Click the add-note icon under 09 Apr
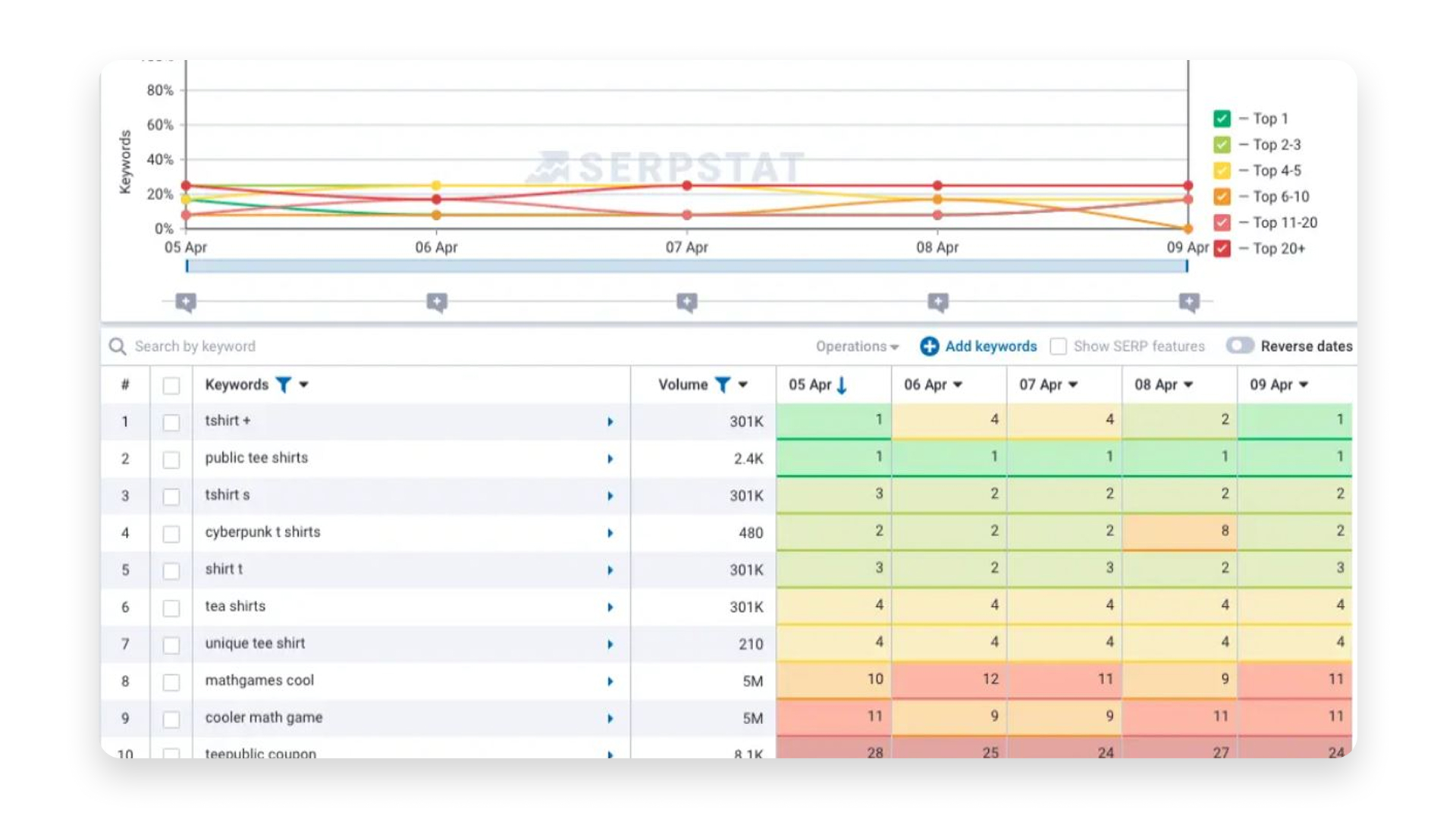Image resolution: width=1456 pixels, height=819 pixels. 1189,303
